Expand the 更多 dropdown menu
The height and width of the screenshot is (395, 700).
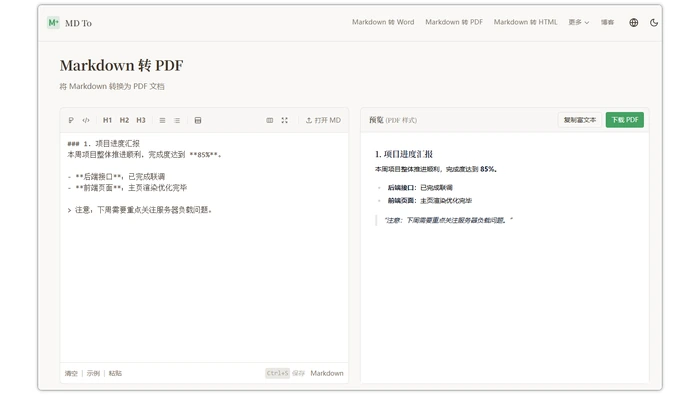579,22
